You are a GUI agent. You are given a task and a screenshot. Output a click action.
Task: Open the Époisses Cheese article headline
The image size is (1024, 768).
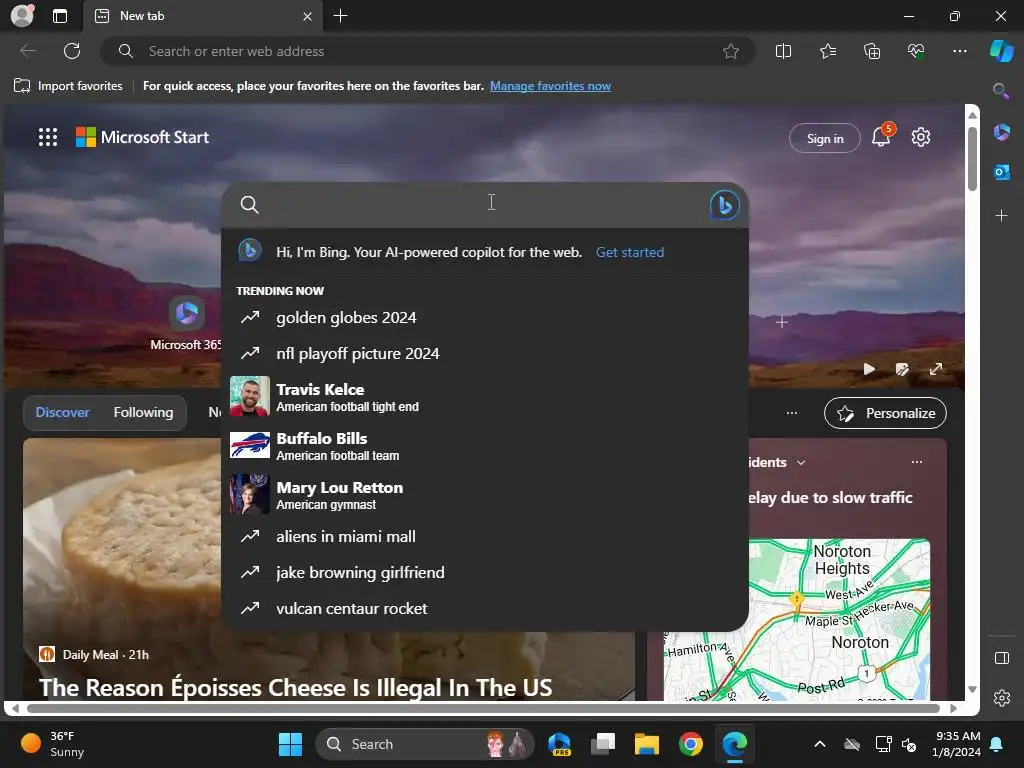click(295, 688)
